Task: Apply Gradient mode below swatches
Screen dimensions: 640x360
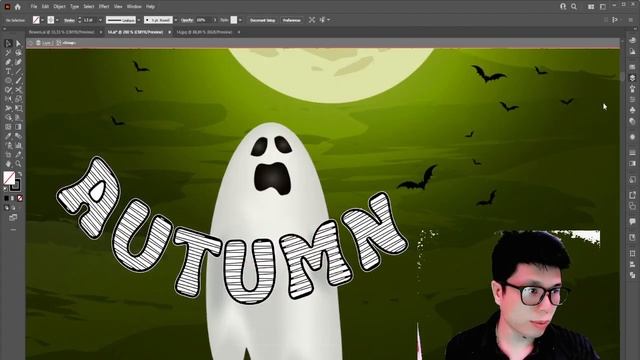Action: [13, 198]
